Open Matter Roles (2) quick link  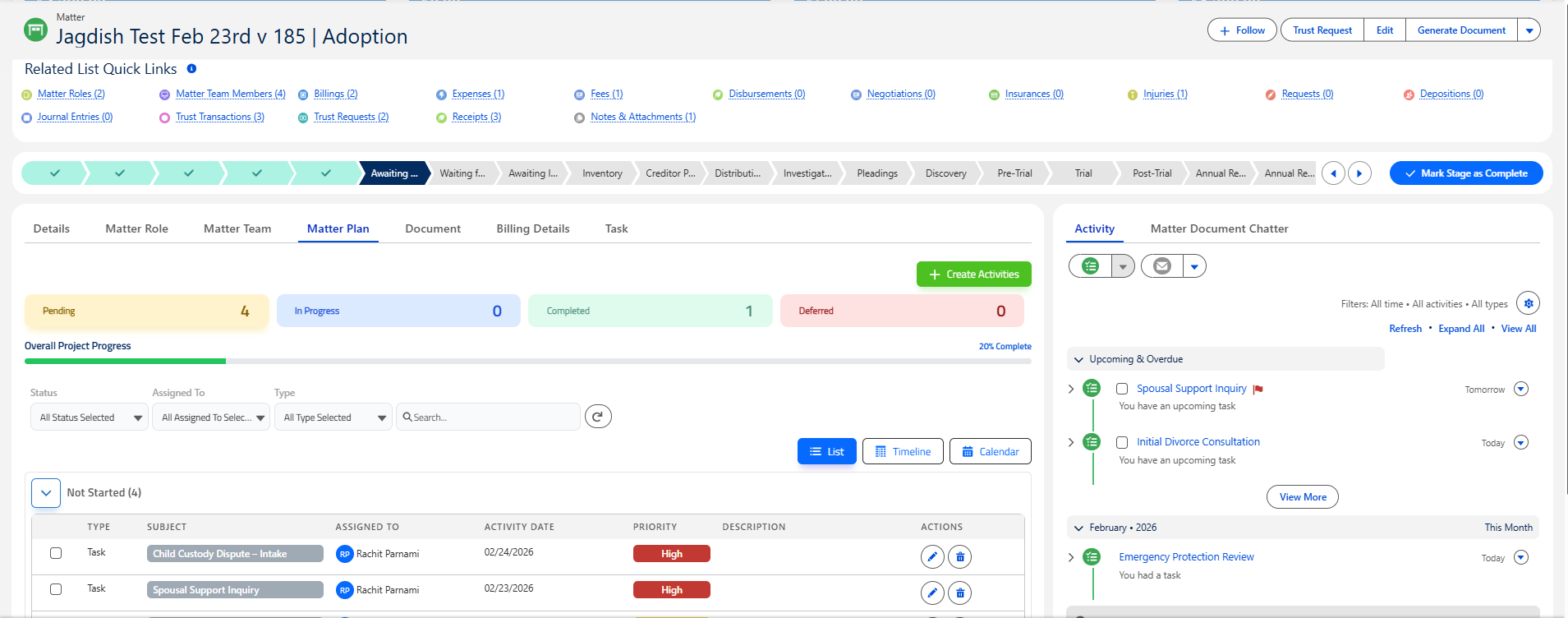(71, 94)
